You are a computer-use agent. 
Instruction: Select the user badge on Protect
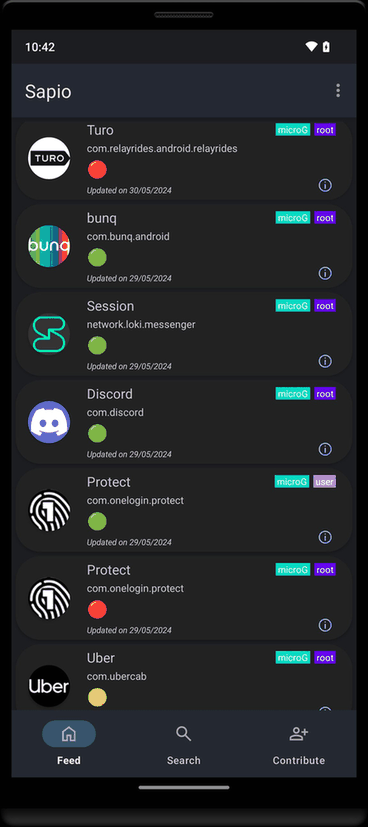tap(324, 482)
